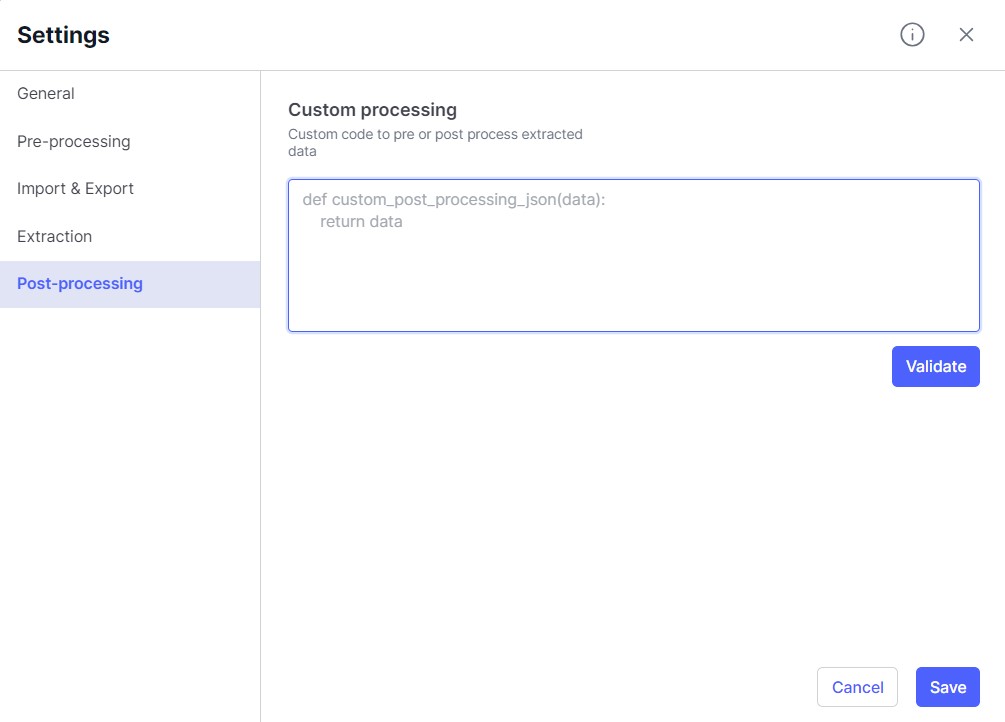
Task: Click the Custom processing heading
Action: [372, 110]
